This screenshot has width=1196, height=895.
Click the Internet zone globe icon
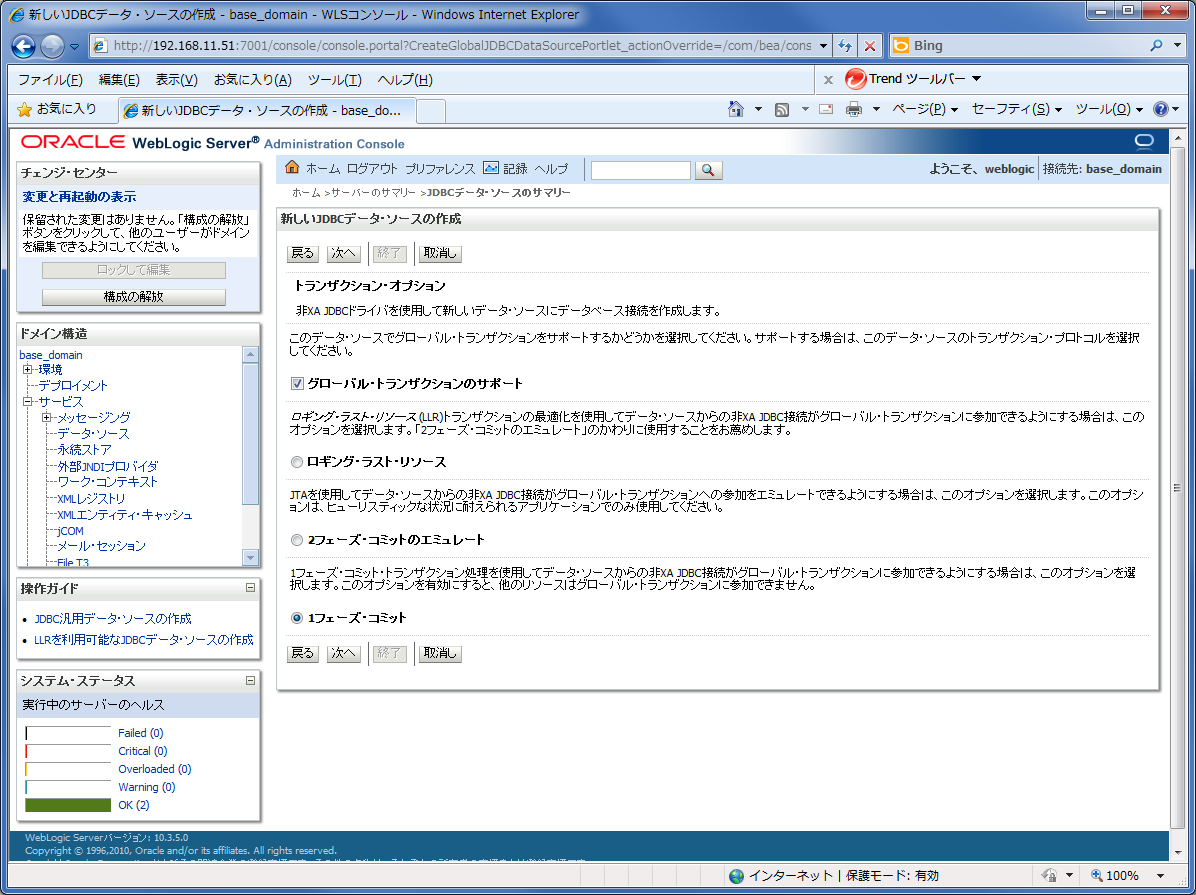click(736, 876)
